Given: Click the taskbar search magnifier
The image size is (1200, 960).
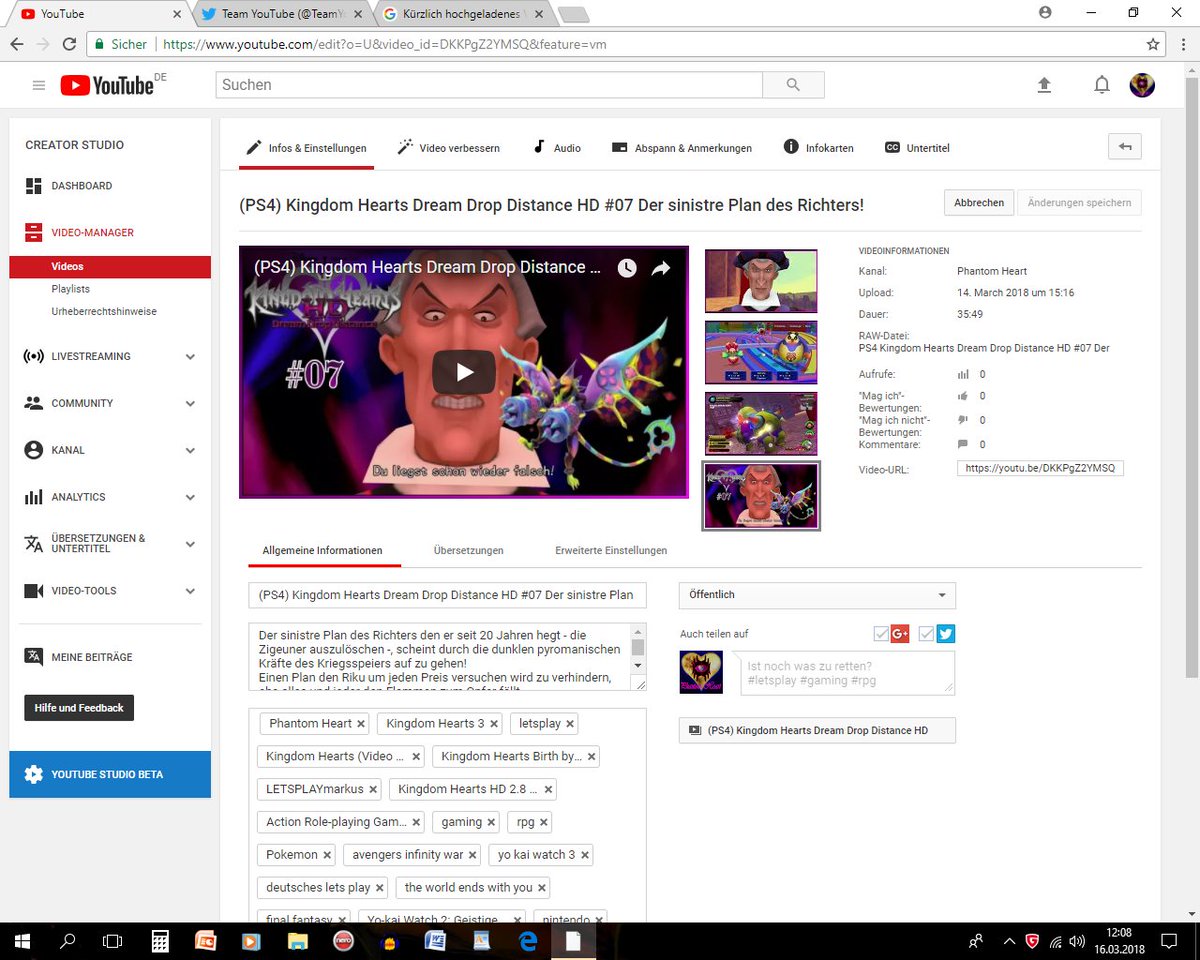Looking at the screenshot, I should click(68, 941).
